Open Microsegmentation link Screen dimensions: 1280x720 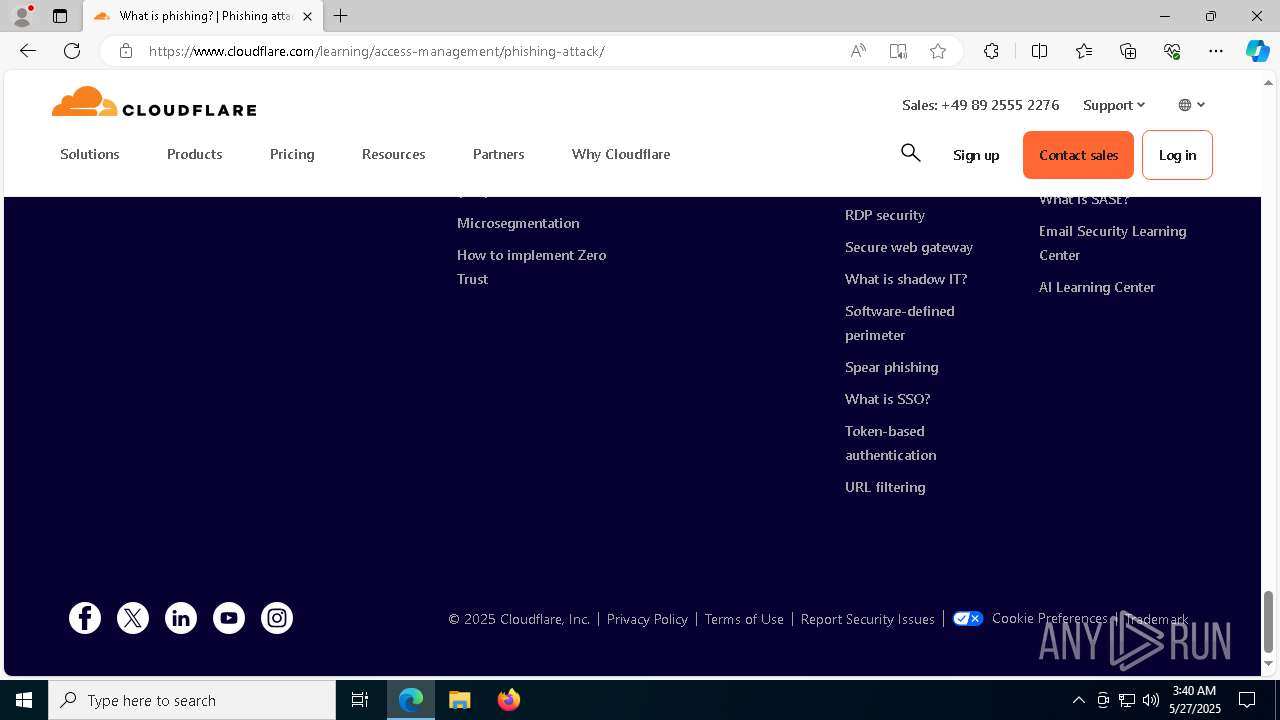[x=518, y=223]
